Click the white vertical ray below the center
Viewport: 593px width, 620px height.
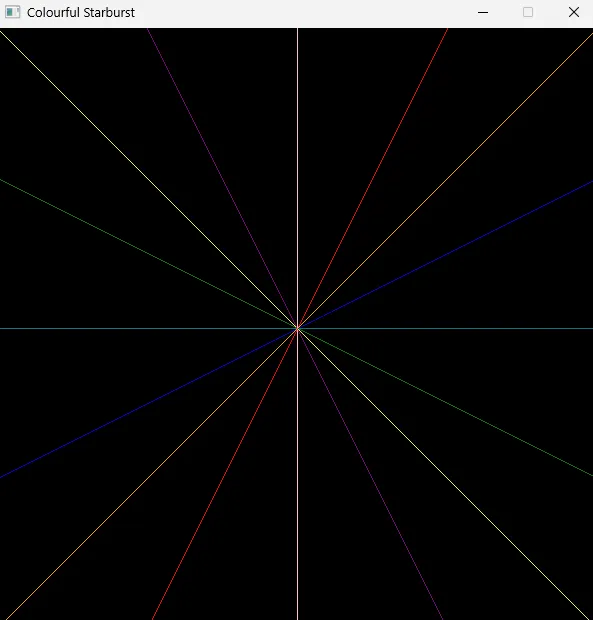pyautogui.click(x=297, y=474)
